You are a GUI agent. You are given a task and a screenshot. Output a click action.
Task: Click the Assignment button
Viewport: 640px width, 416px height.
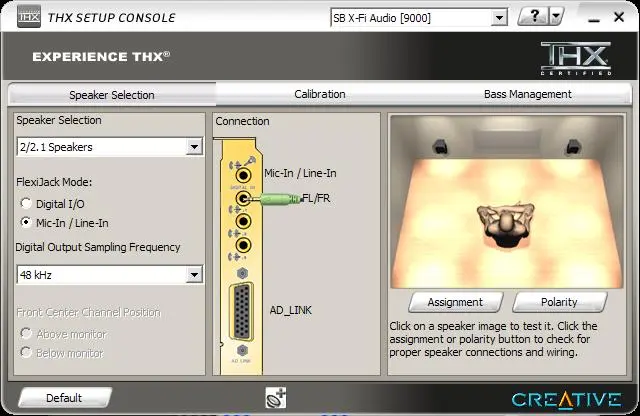point(456,302)
